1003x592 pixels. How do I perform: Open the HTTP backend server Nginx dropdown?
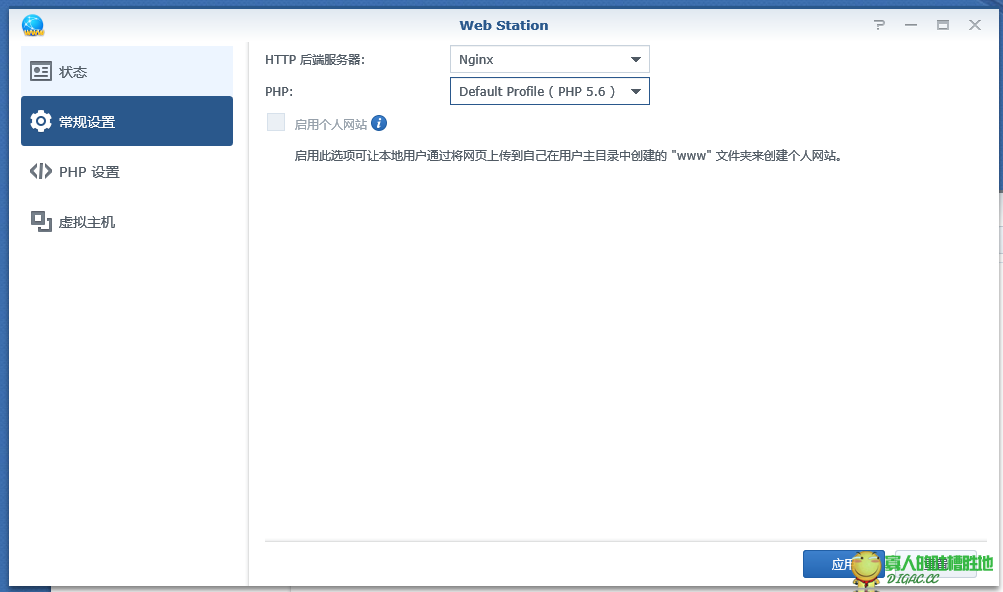tap(549, 59)
